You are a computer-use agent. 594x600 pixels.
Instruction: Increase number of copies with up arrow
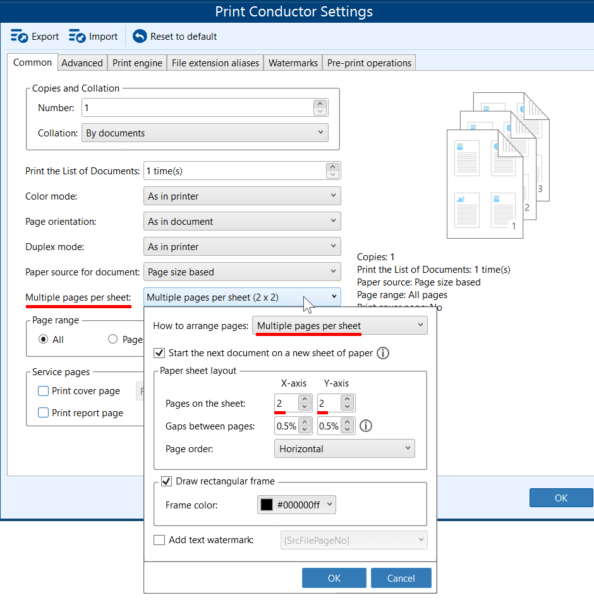tap(320, 104)
